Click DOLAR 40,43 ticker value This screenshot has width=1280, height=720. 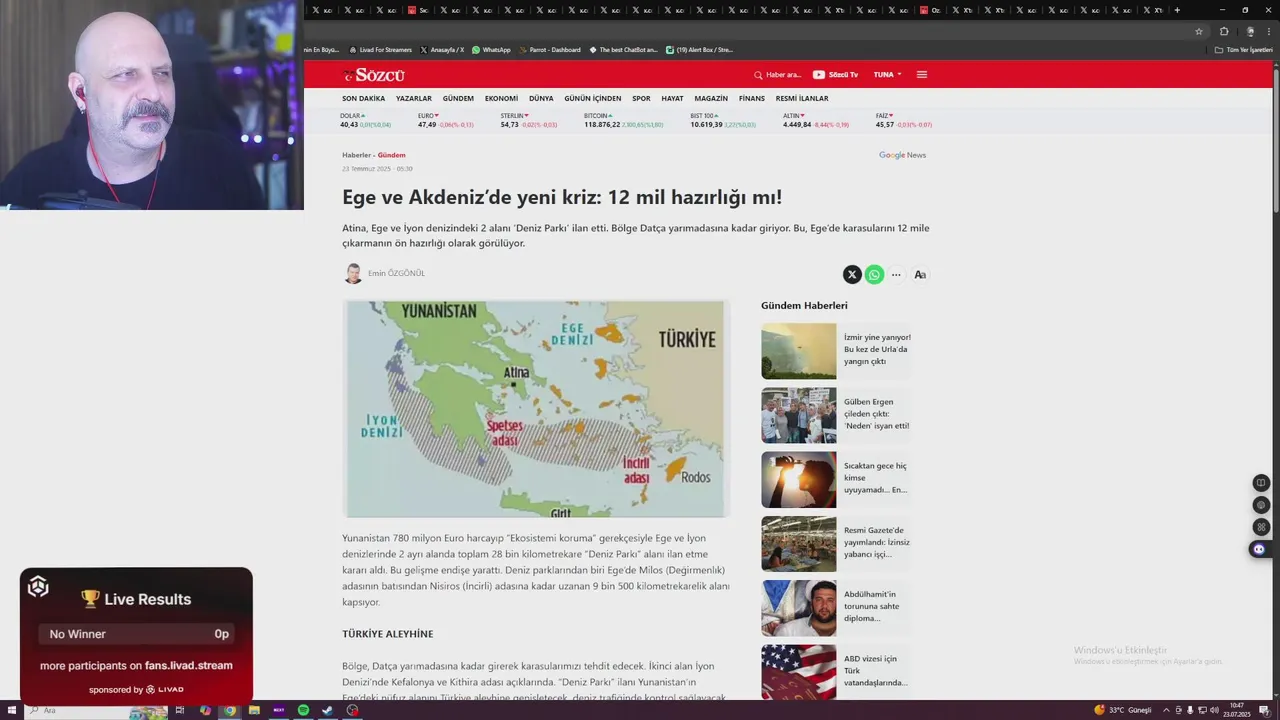349,124
